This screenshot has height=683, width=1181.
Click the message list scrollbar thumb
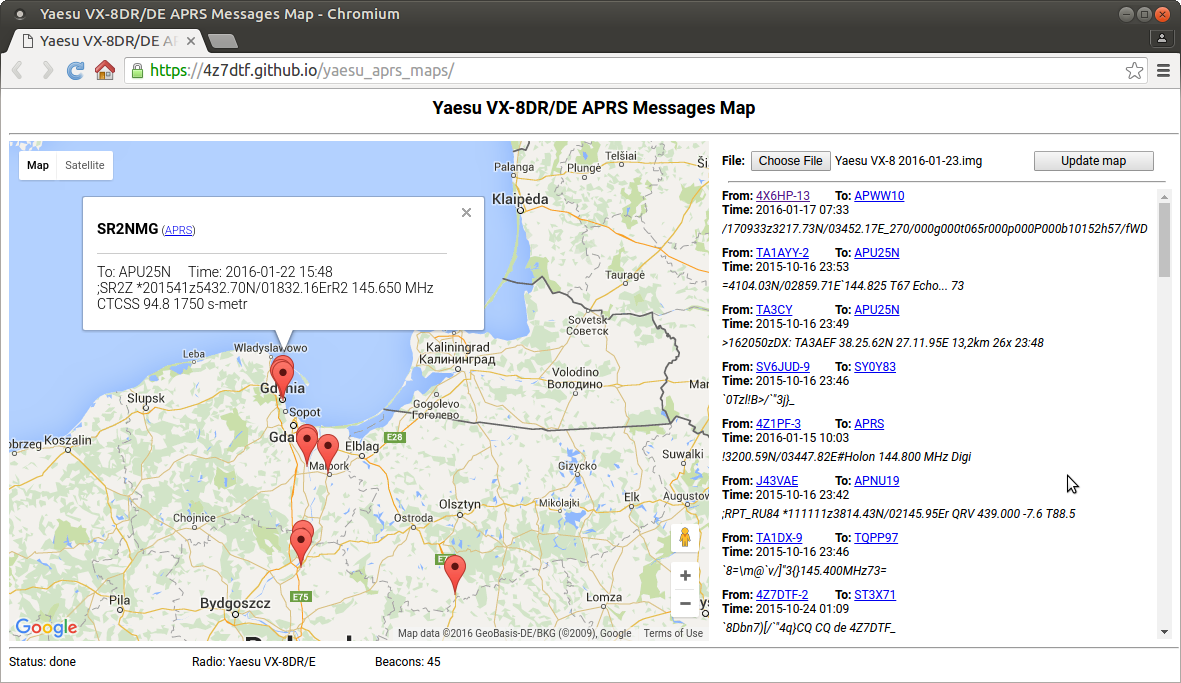1164,240
